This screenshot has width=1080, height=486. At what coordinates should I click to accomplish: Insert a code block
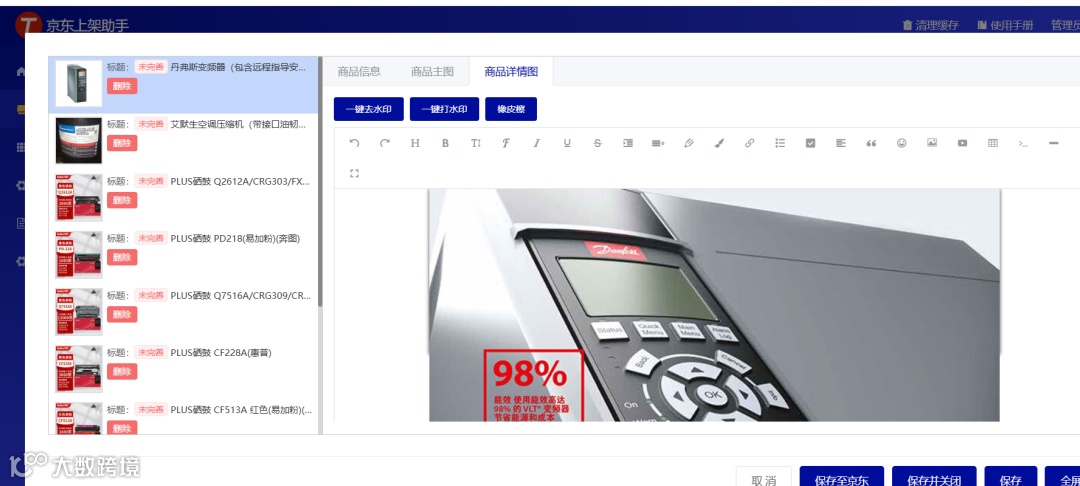coord(1023,143)
